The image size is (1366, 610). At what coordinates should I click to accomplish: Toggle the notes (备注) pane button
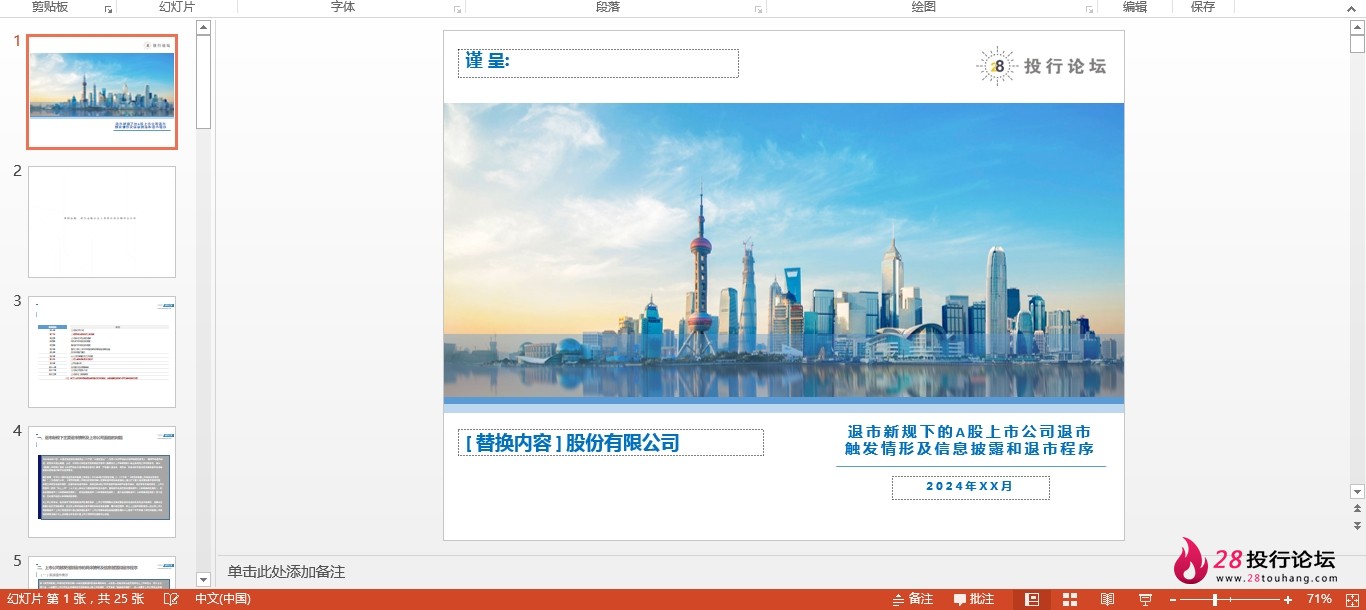tap(913, 599)
